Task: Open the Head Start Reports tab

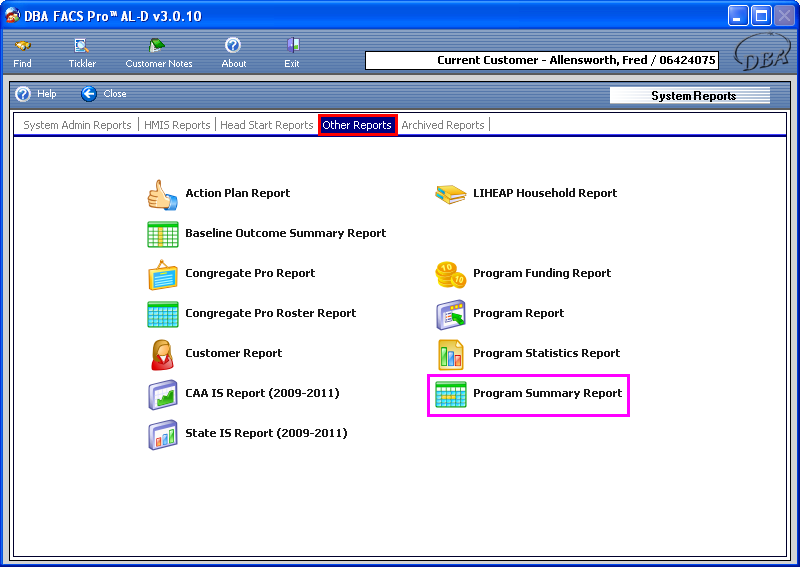Action: [x=266, y=125]
